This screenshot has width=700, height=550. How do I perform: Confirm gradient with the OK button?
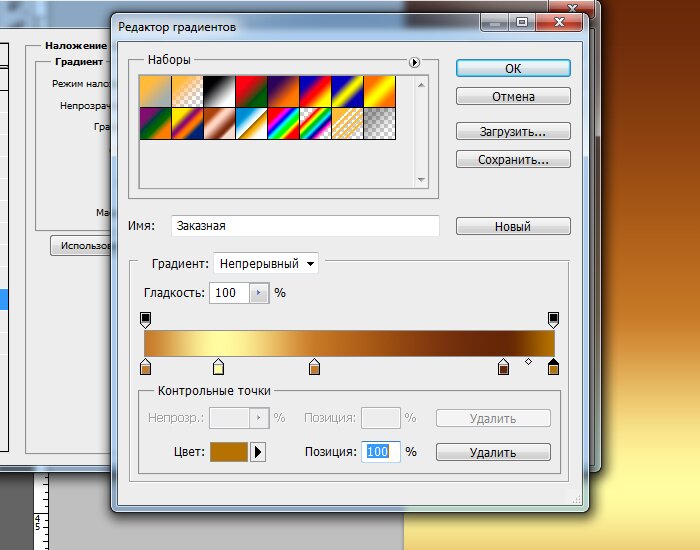tap(513, 68)
